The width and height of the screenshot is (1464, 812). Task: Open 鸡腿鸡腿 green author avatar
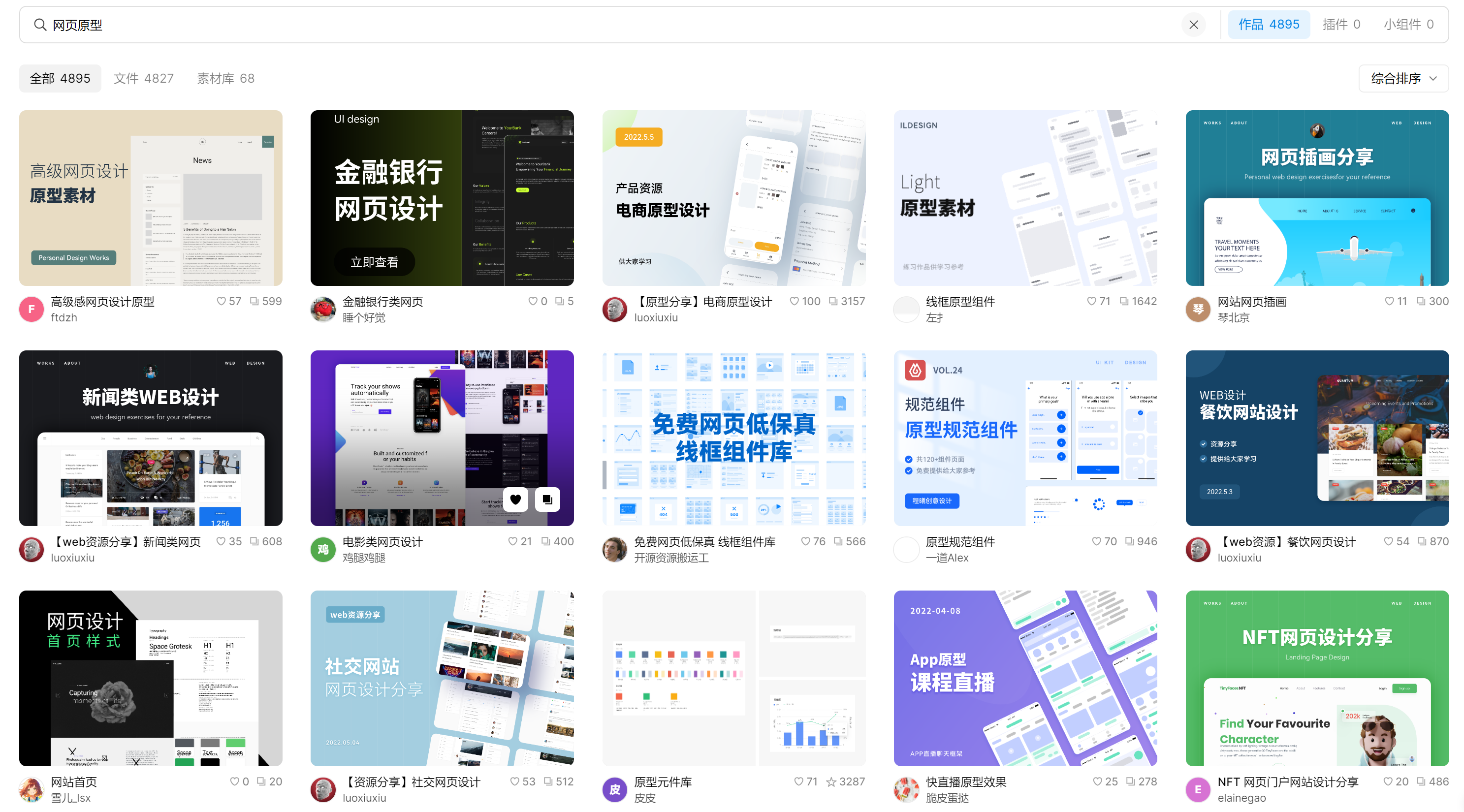[323, 550]
